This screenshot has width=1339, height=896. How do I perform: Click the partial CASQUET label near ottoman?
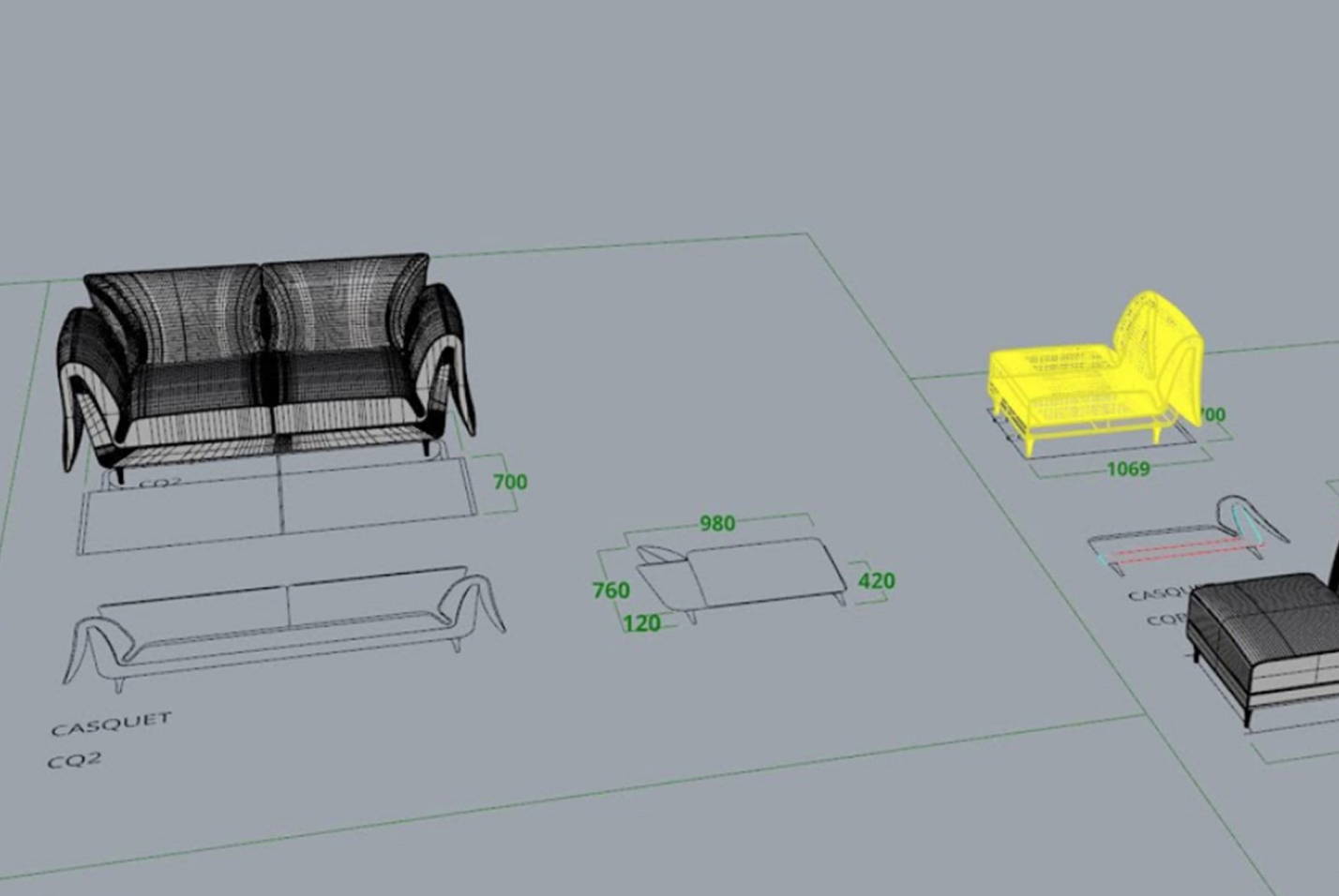[x=1159, y=593]
